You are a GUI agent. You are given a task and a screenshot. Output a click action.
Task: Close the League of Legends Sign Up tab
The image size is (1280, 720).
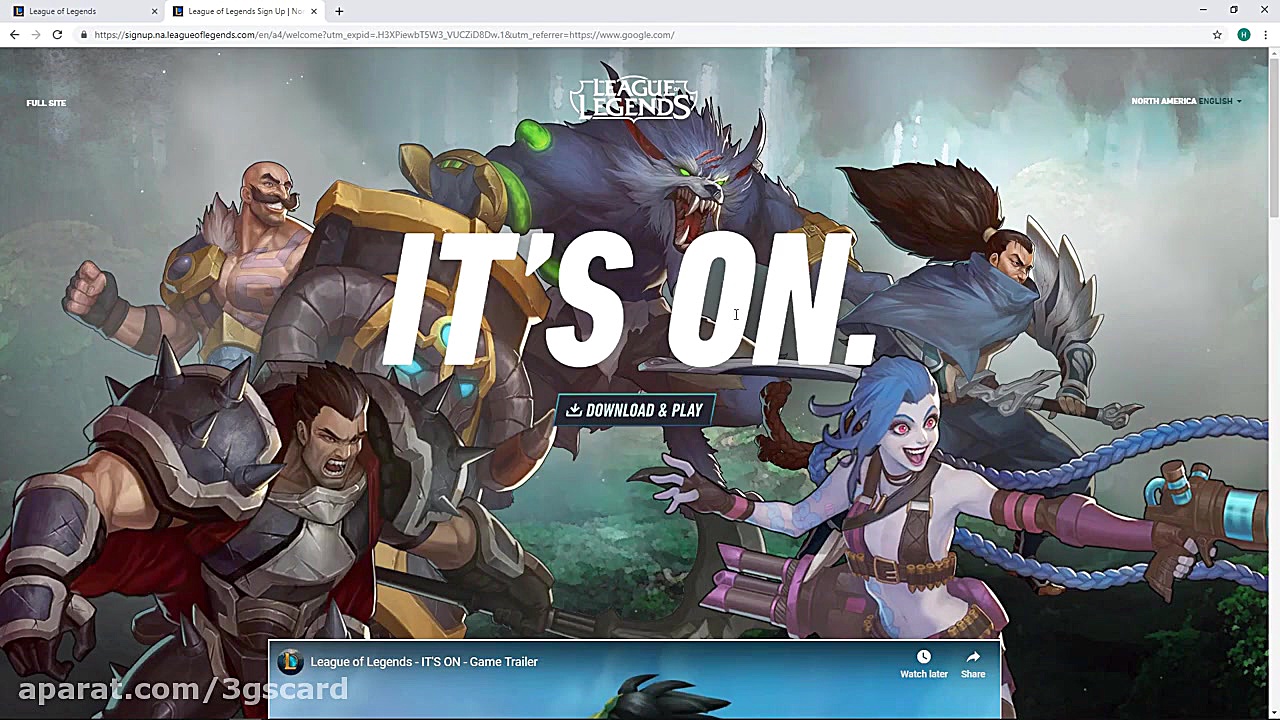pos(314,11)
